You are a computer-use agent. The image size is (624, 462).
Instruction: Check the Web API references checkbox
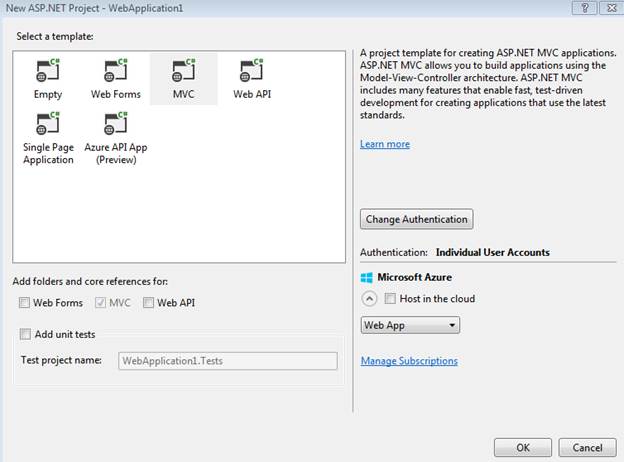(x=149, y=303)
